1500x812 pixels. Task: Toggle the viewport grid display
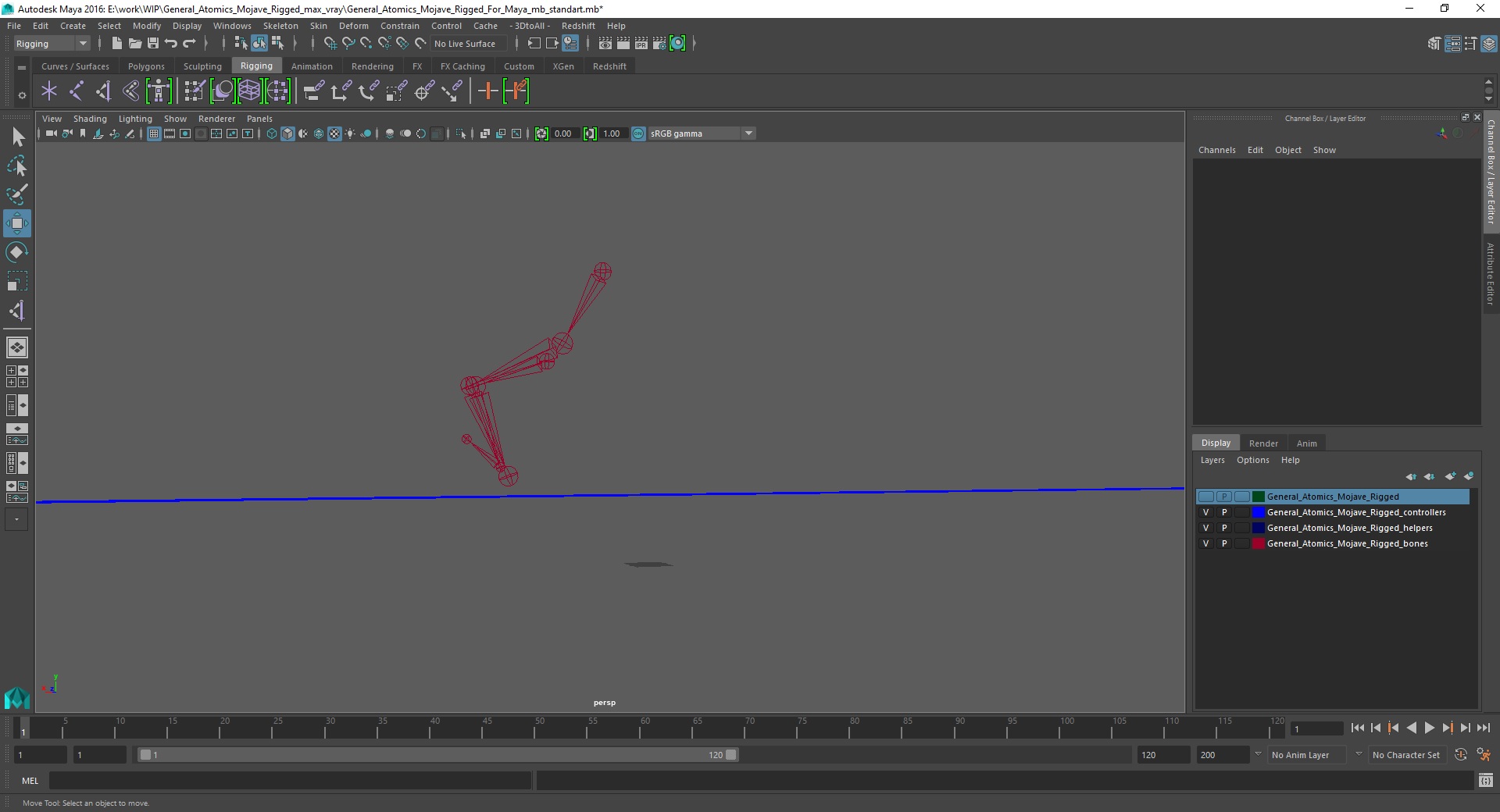pos(154,134)
